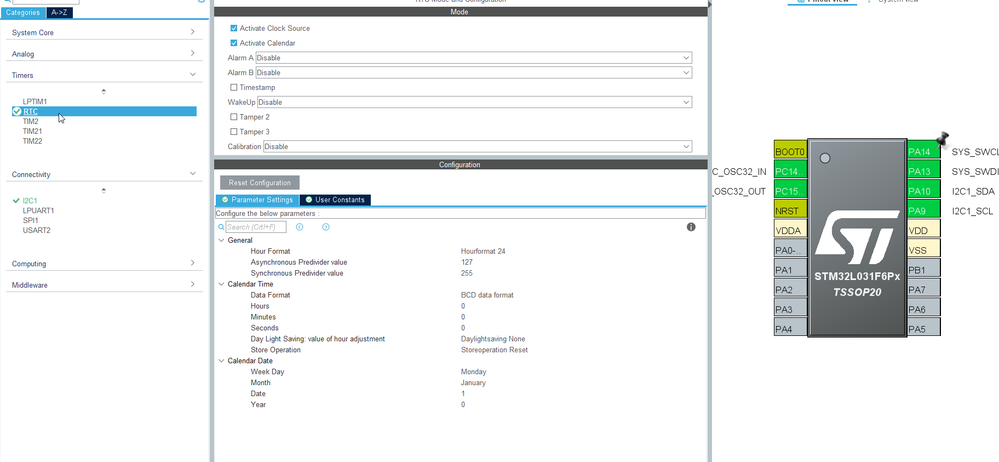Select the PA9 pin
999x462 pixels.
pyautogui.click(x=923, y=210)
